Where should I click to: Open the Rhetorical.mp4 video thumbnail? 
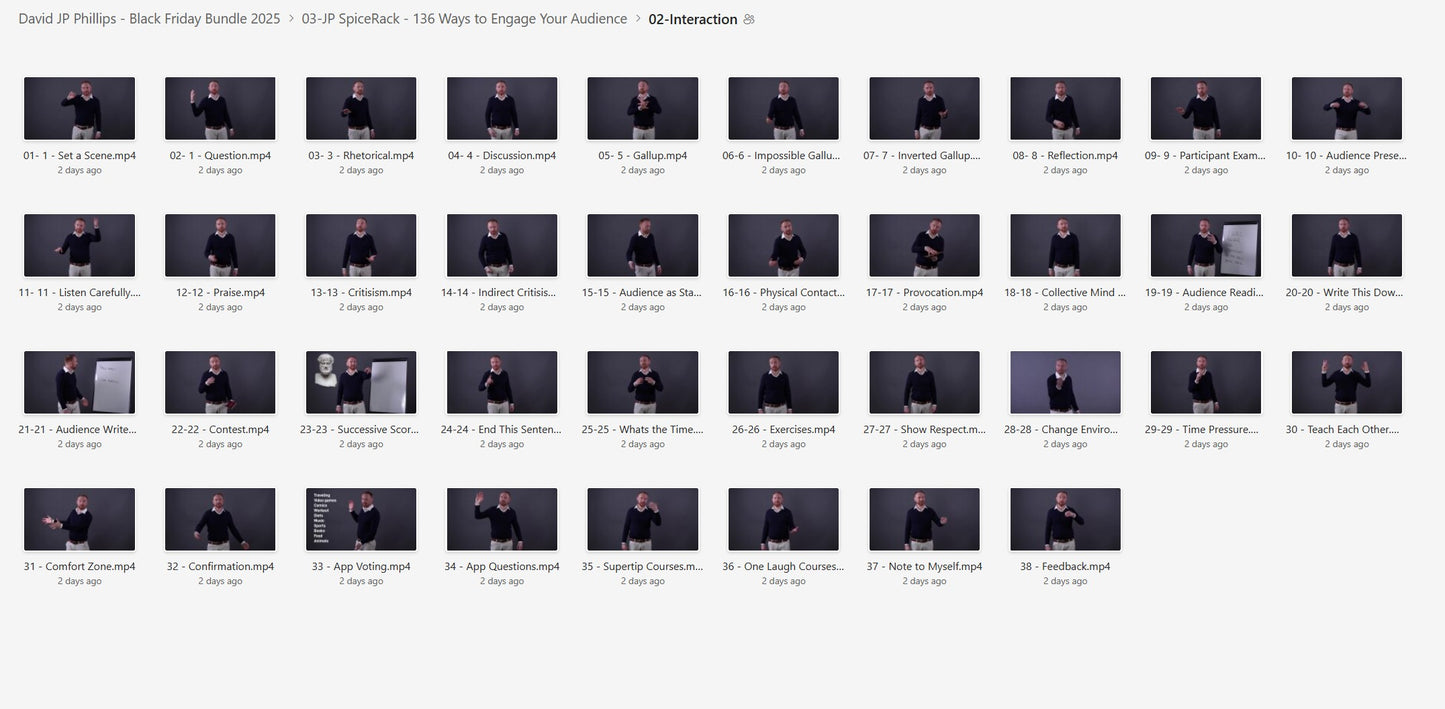pos(361,108)
